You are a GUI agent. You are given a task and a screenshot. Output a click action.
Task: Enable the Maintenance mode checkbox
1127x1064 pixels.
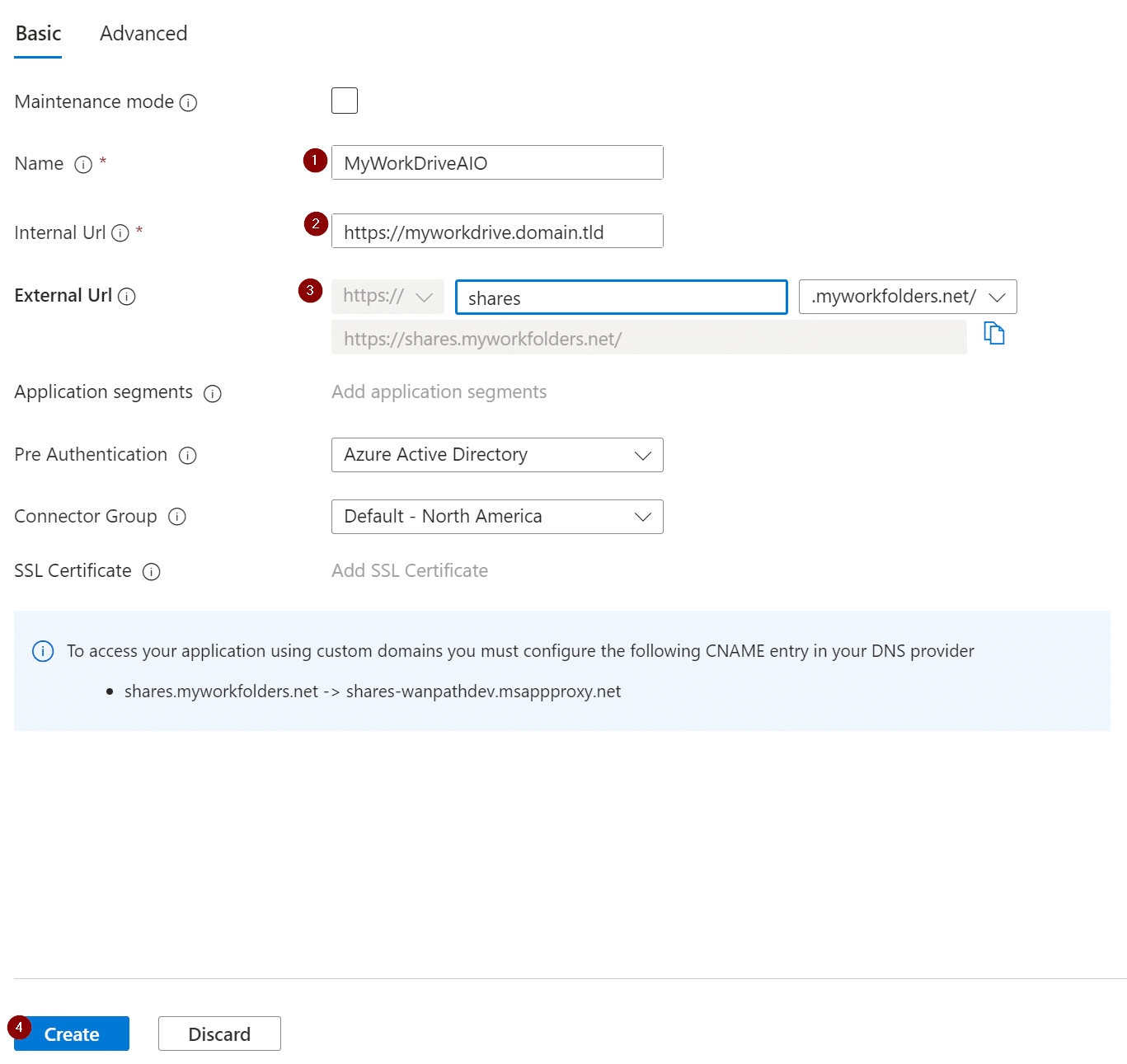[345, 101]
